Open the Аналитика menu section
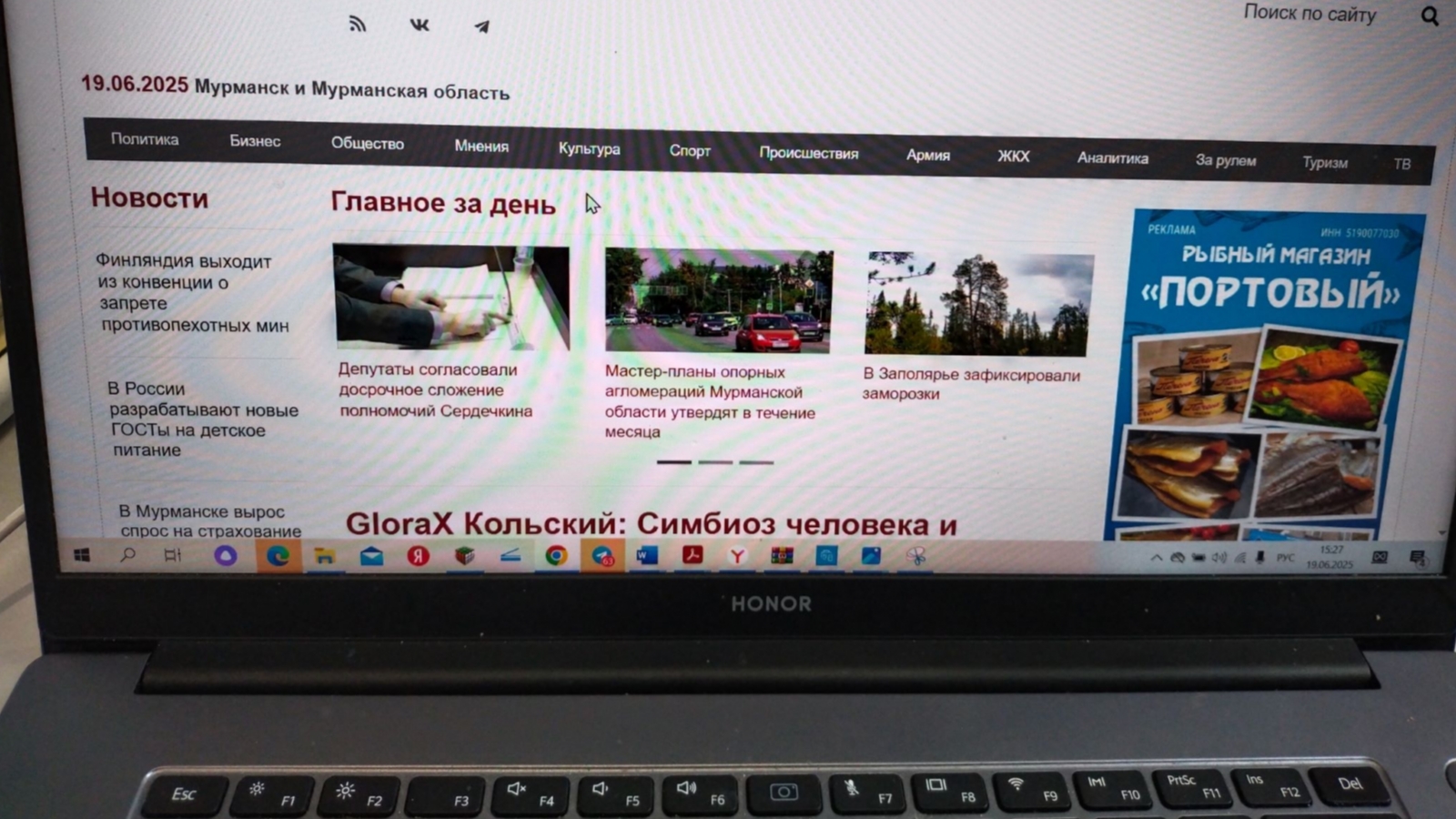Screen dimensions: 1456x819 1112,158
